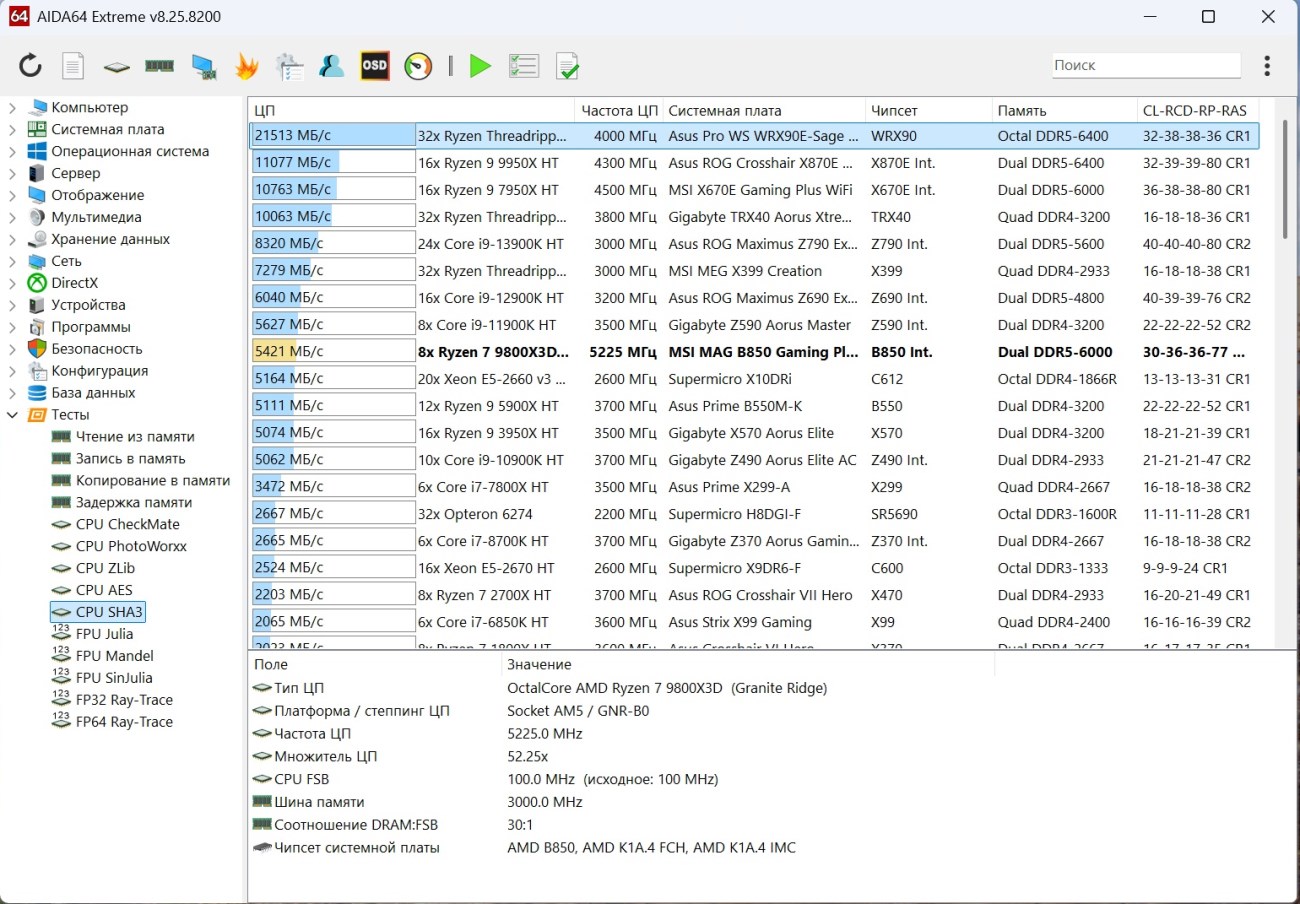Select the Конфигурация tree item
Viewport: 1300px width, 904px height.
coord(99,371)
